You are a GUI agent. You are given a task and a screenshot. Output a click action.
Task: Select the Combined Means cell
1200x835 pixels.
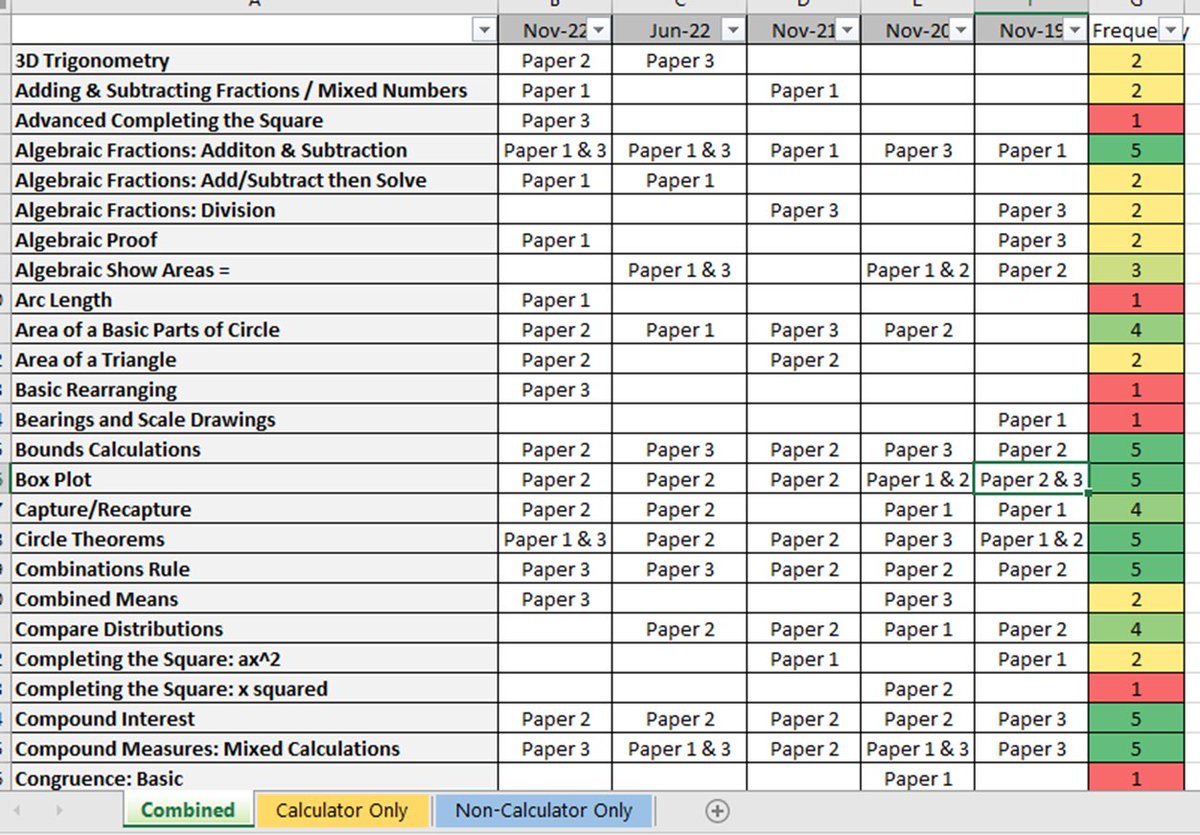tap(255, 600)
